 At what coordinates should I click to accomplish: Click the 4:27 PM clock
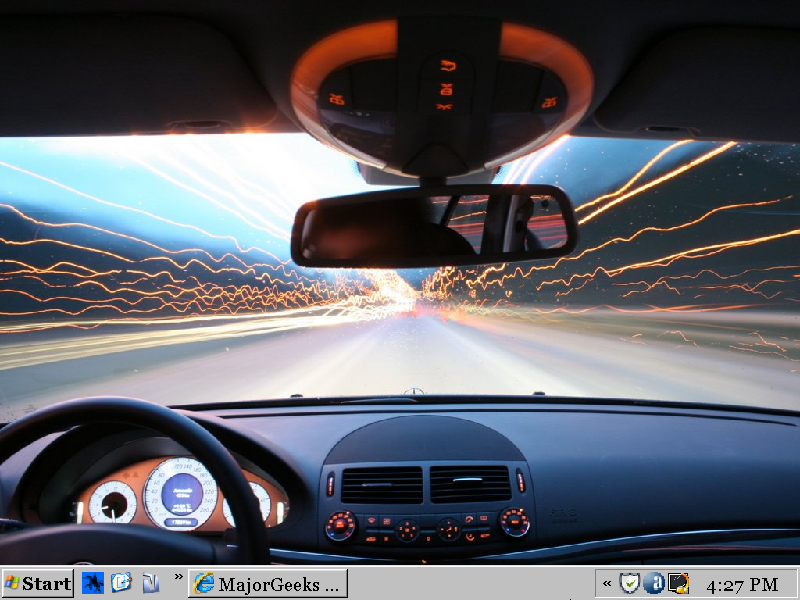point(742,585)
